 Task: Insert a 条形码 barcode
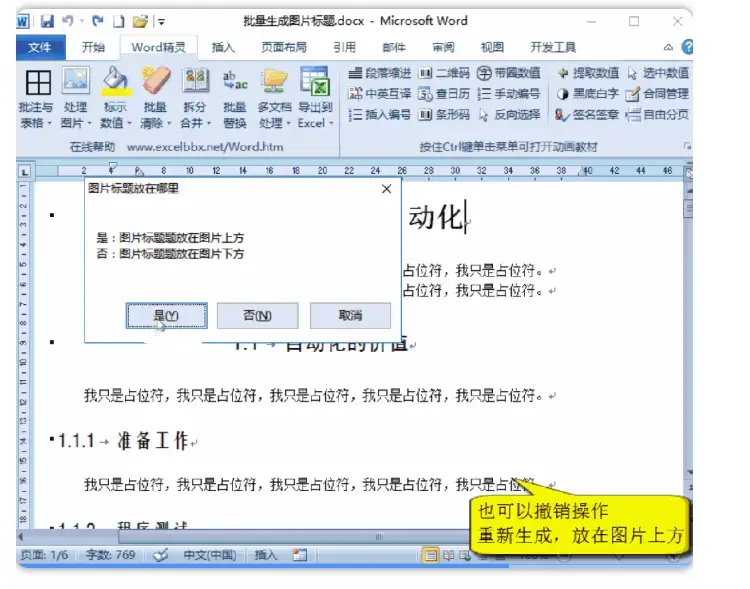444,114
